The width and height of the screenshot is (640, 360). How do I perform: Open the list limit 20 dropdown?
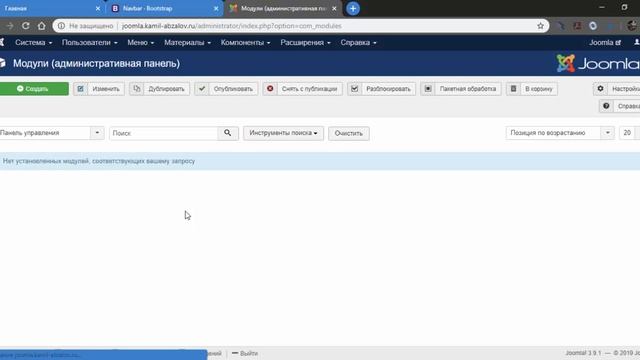[629, 133]
